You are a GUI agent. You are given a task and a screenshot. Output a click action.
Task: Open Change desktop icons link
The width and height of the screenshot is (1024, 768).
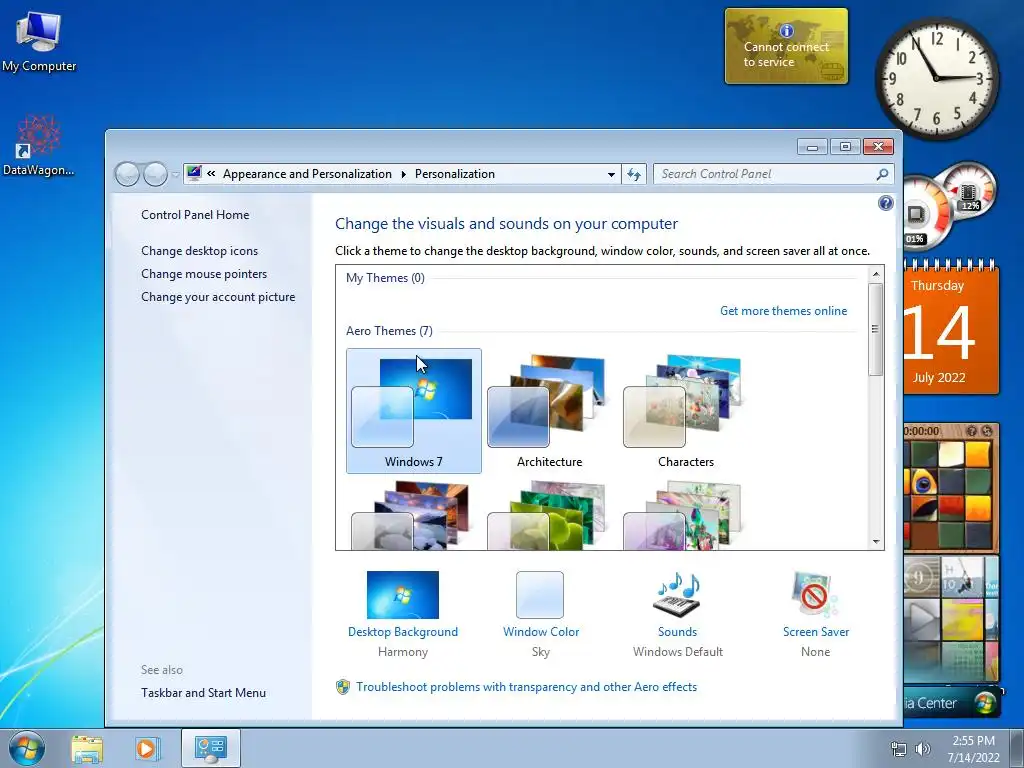click(199, 251)
